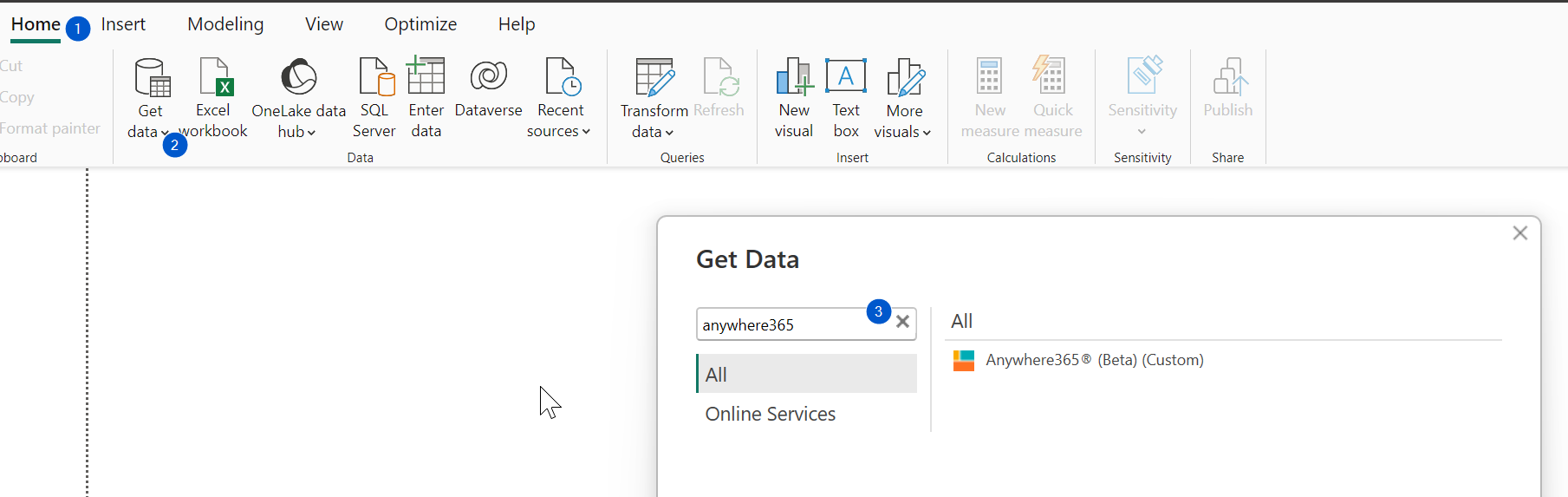Click the Refresh queries icon
Viewport: 1568px width, 497px height.
click(719, 76)
